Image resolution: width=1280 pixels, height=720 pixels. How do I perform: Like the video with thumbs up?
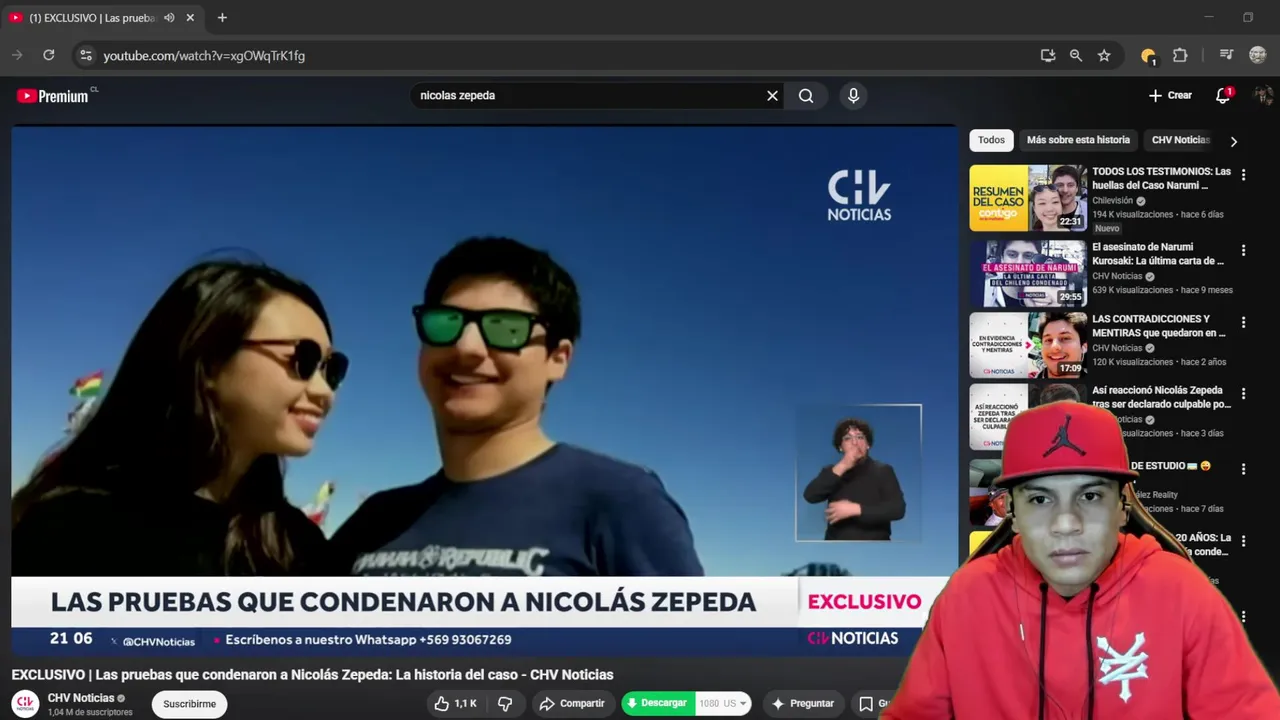pos(455,704)
